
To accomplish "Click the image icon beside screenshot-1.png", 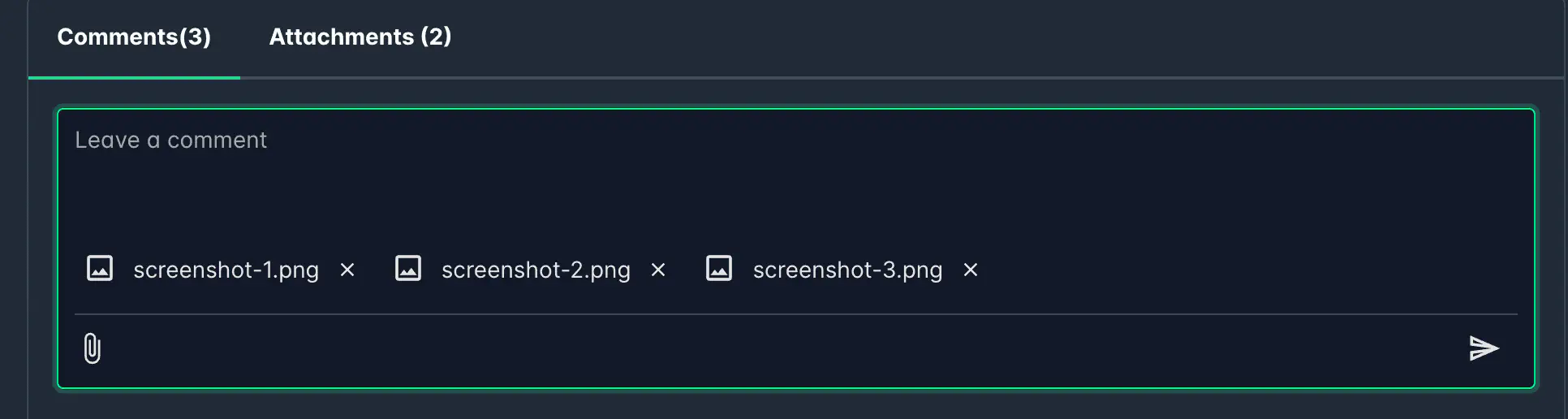I will [100, 269].
